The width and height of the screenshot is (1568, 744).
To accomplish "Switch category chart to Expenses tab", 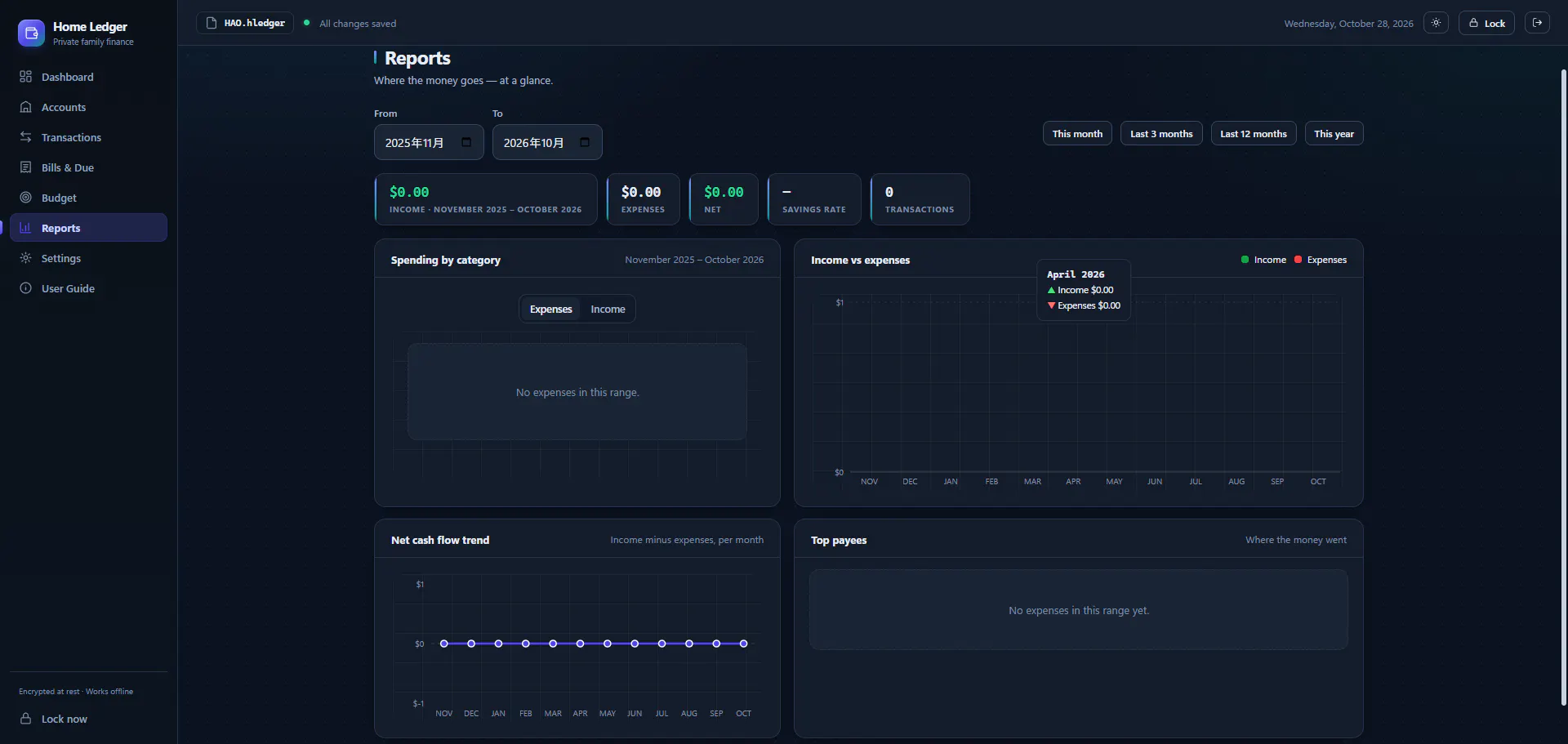I will (550, 309).
